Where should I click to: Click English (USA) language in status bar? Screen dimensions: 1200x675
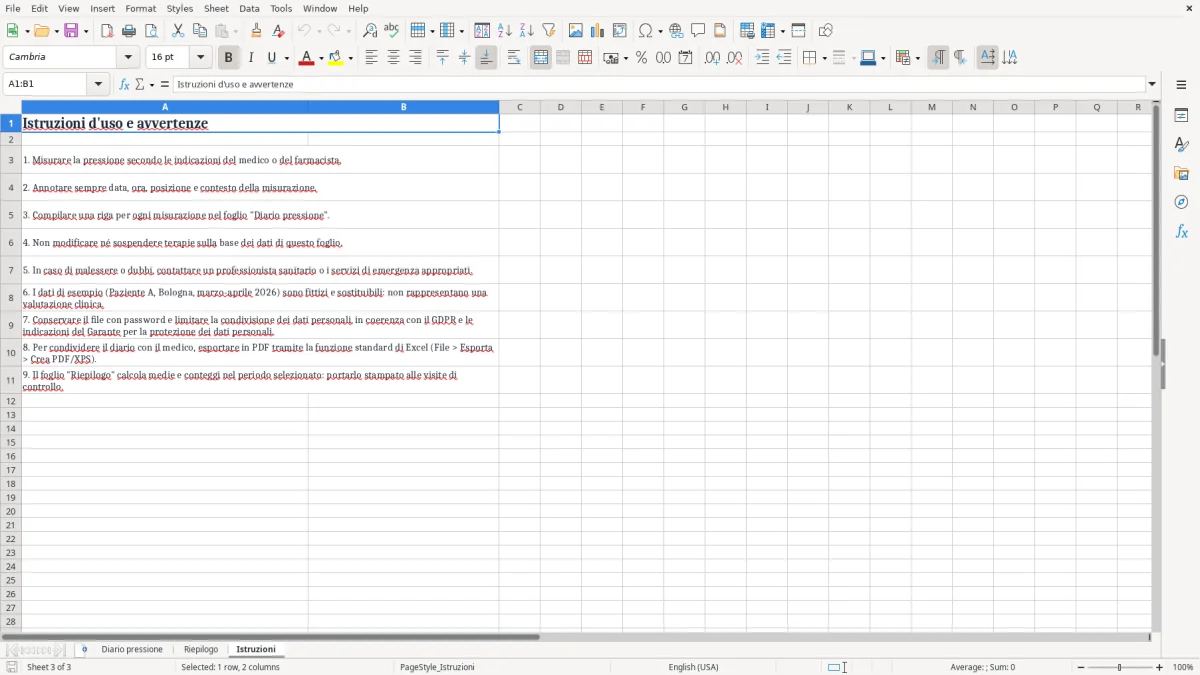[x=693, y=667]
